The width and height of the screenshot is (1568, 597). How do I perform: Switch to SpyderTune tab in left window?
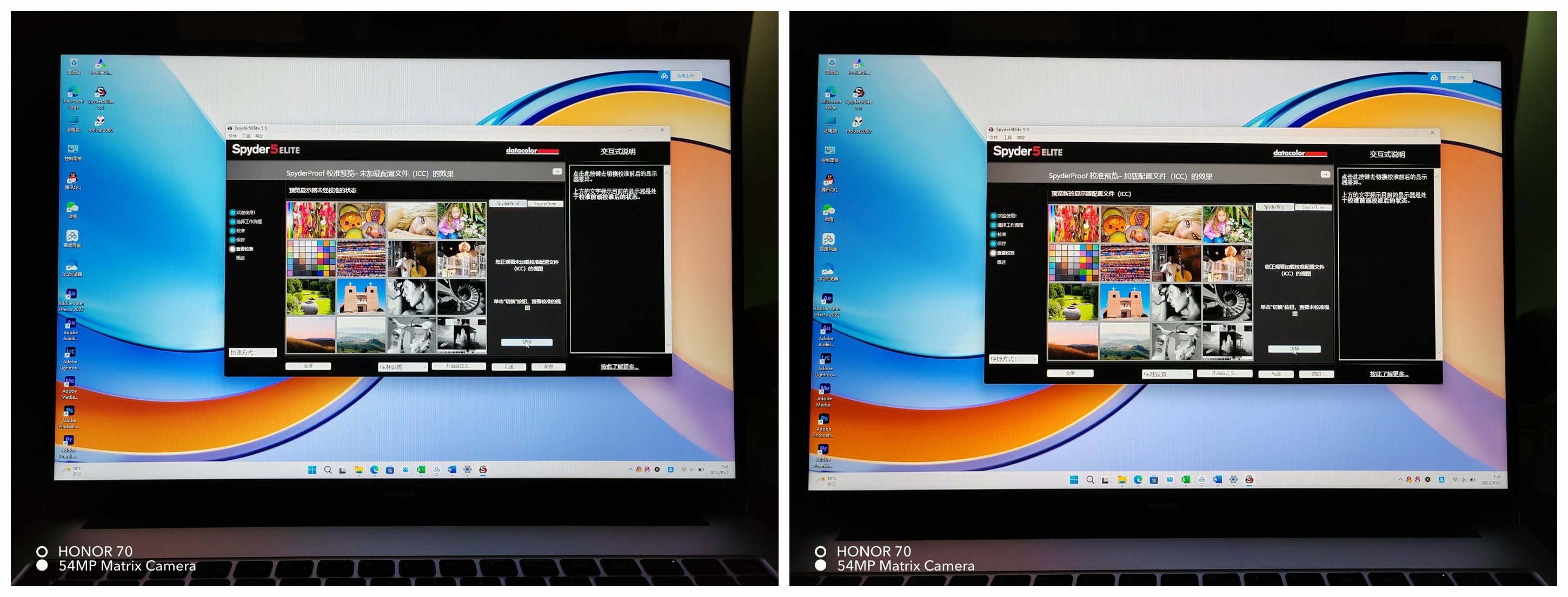(545, 204)
